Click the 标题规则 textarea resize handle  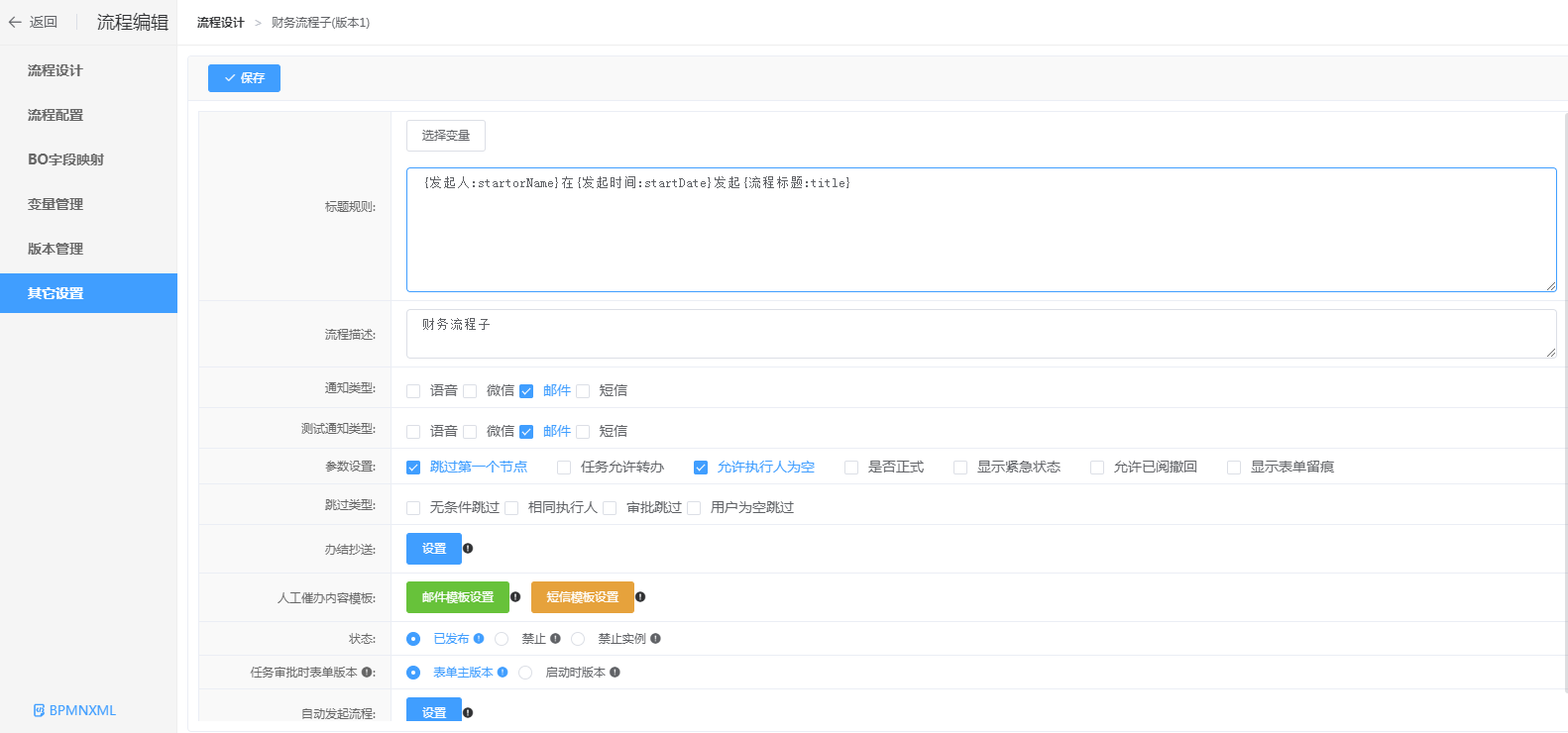point(1550,286)
